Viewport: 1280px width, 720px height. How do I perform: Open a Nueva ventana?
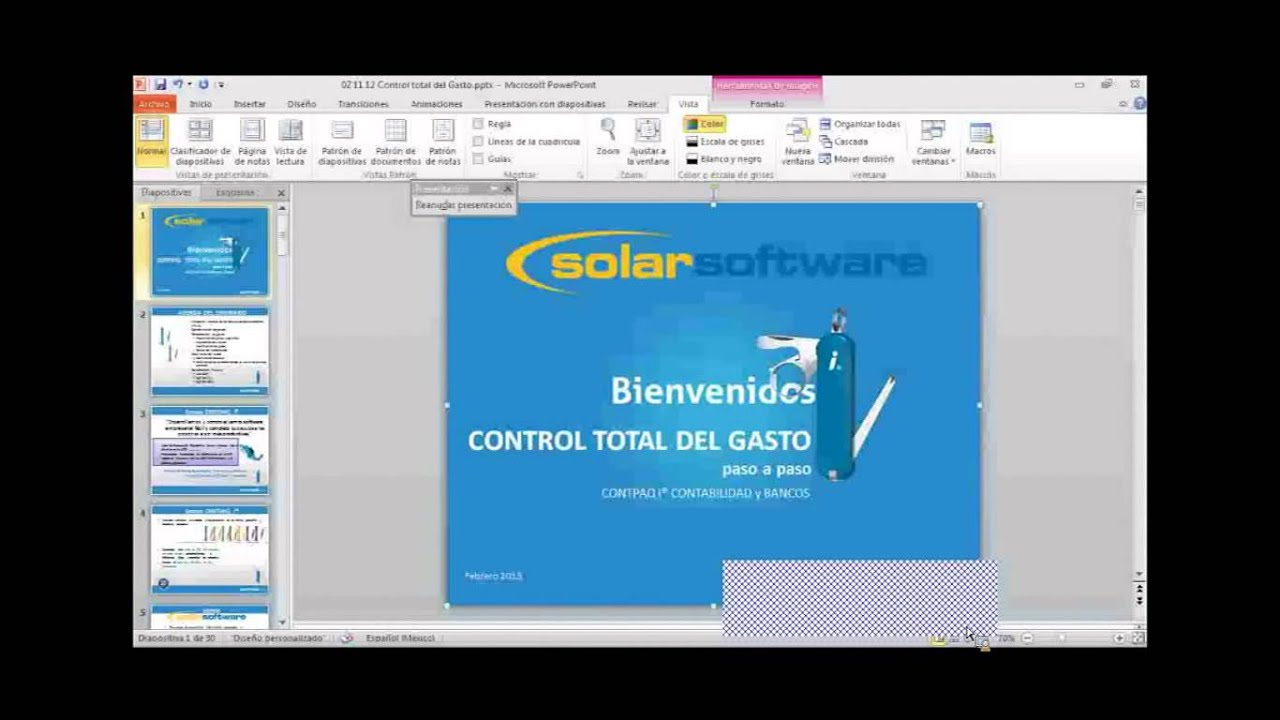[797, 142]
